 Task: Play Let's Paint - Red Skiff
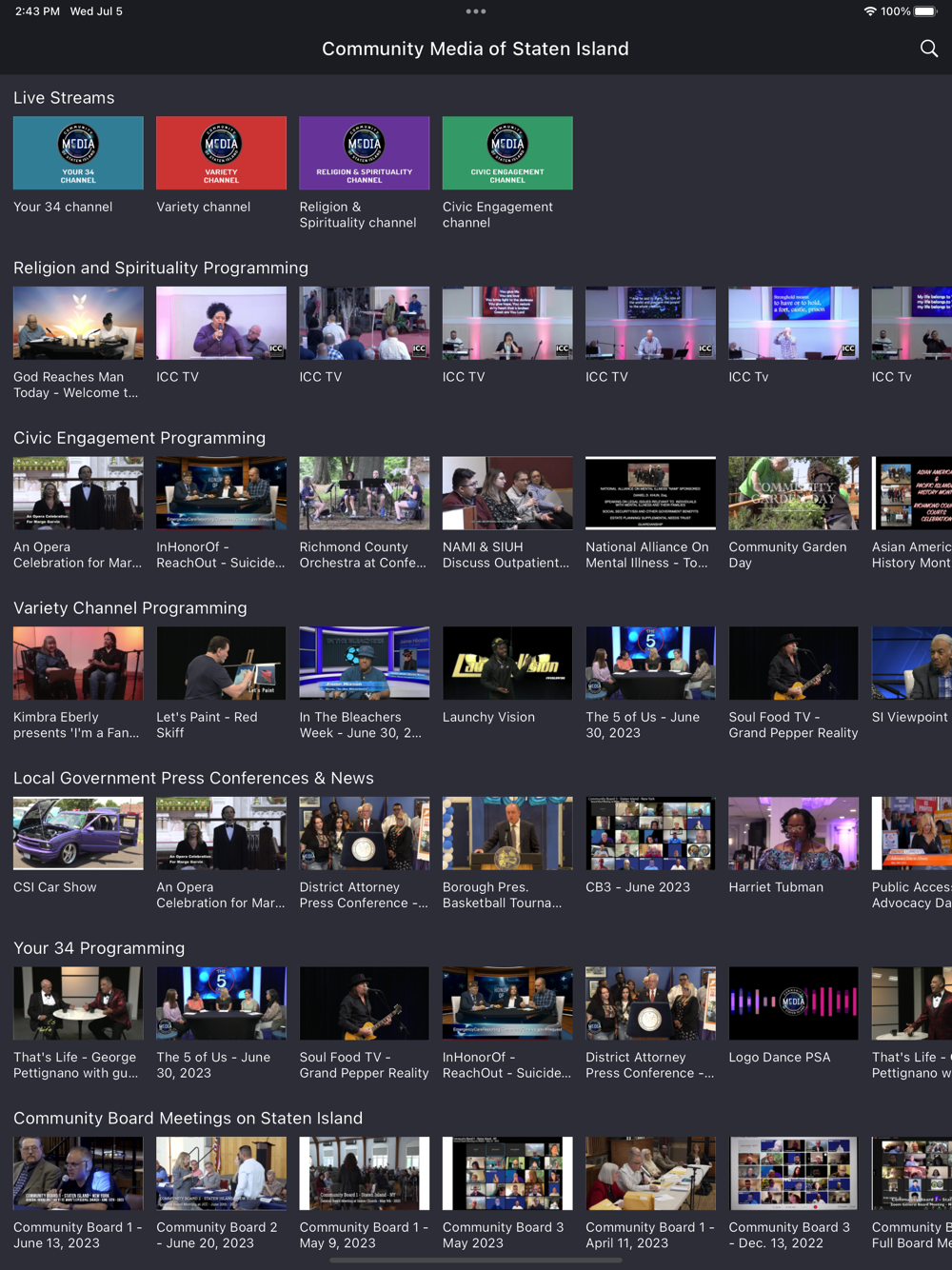point(221,664)
